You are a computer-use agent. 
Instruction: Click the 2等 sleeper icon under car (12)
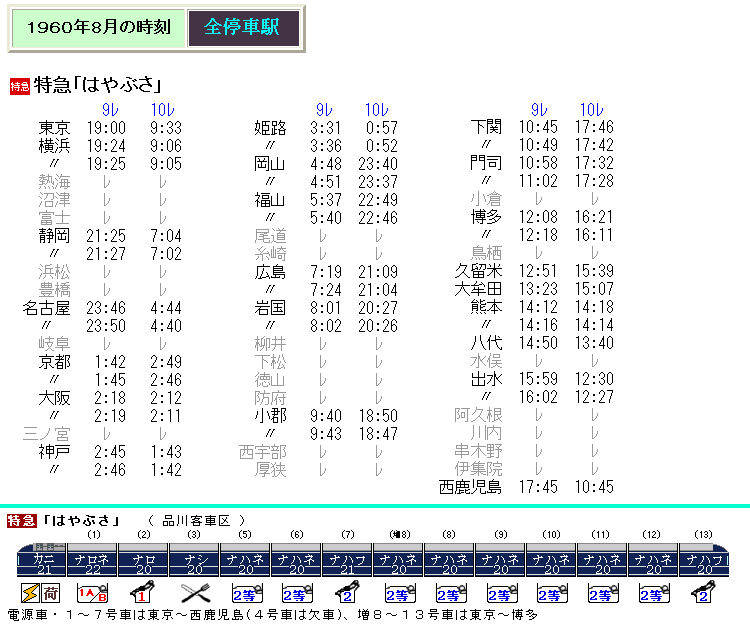pos(654,593)
